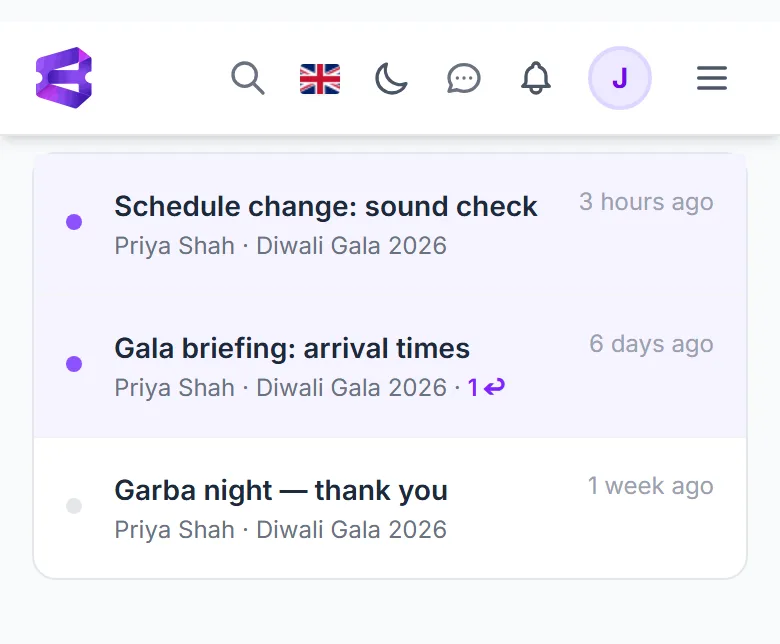Open 'Gala briefing: arrival times' message
The image size is (780, 644).
pos(390,367)
